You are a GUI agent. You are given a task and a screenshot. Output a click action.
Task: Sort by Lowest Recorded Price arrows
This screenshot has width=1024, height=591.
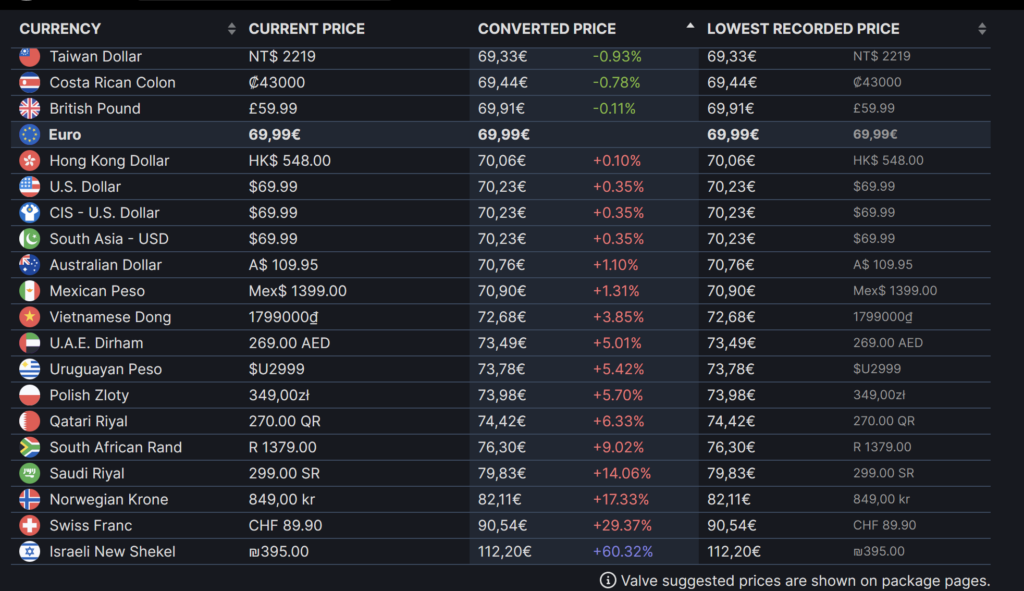point(981,29)
